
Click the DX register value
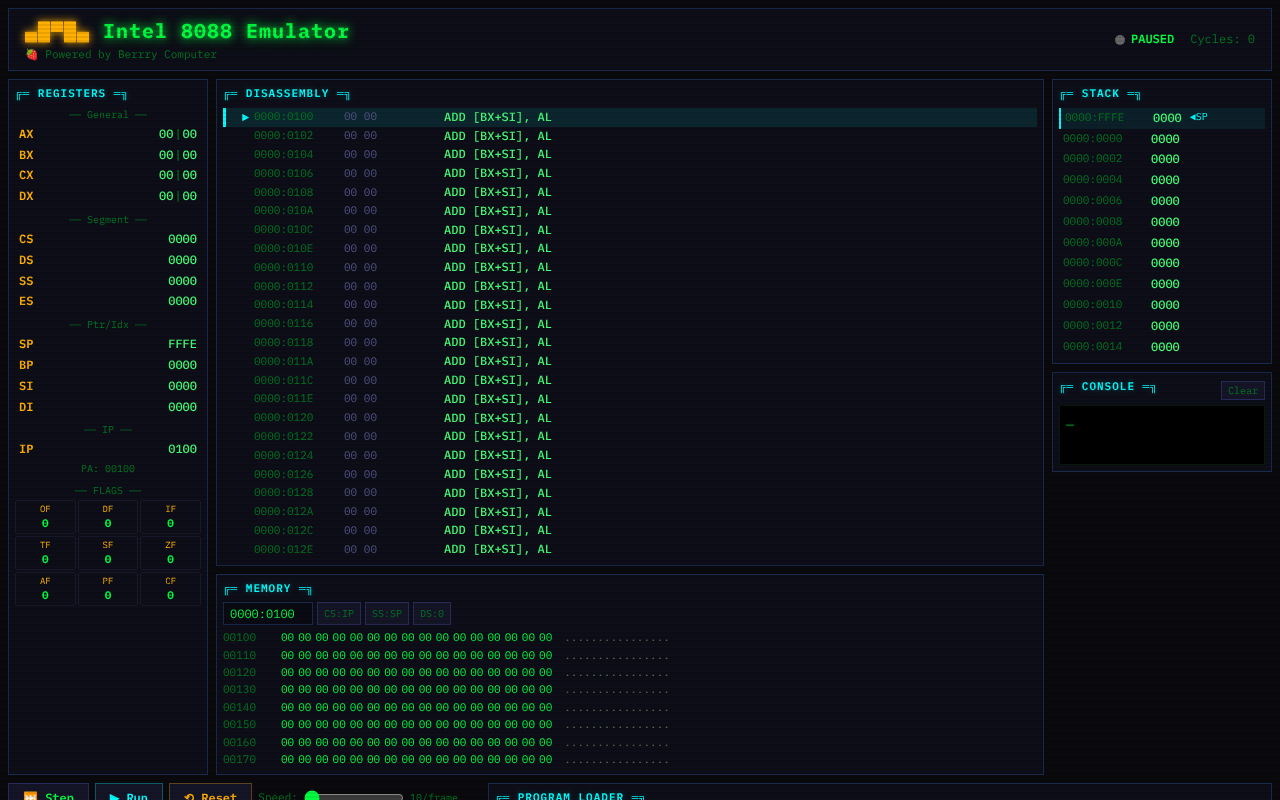[x=178, y=196]
